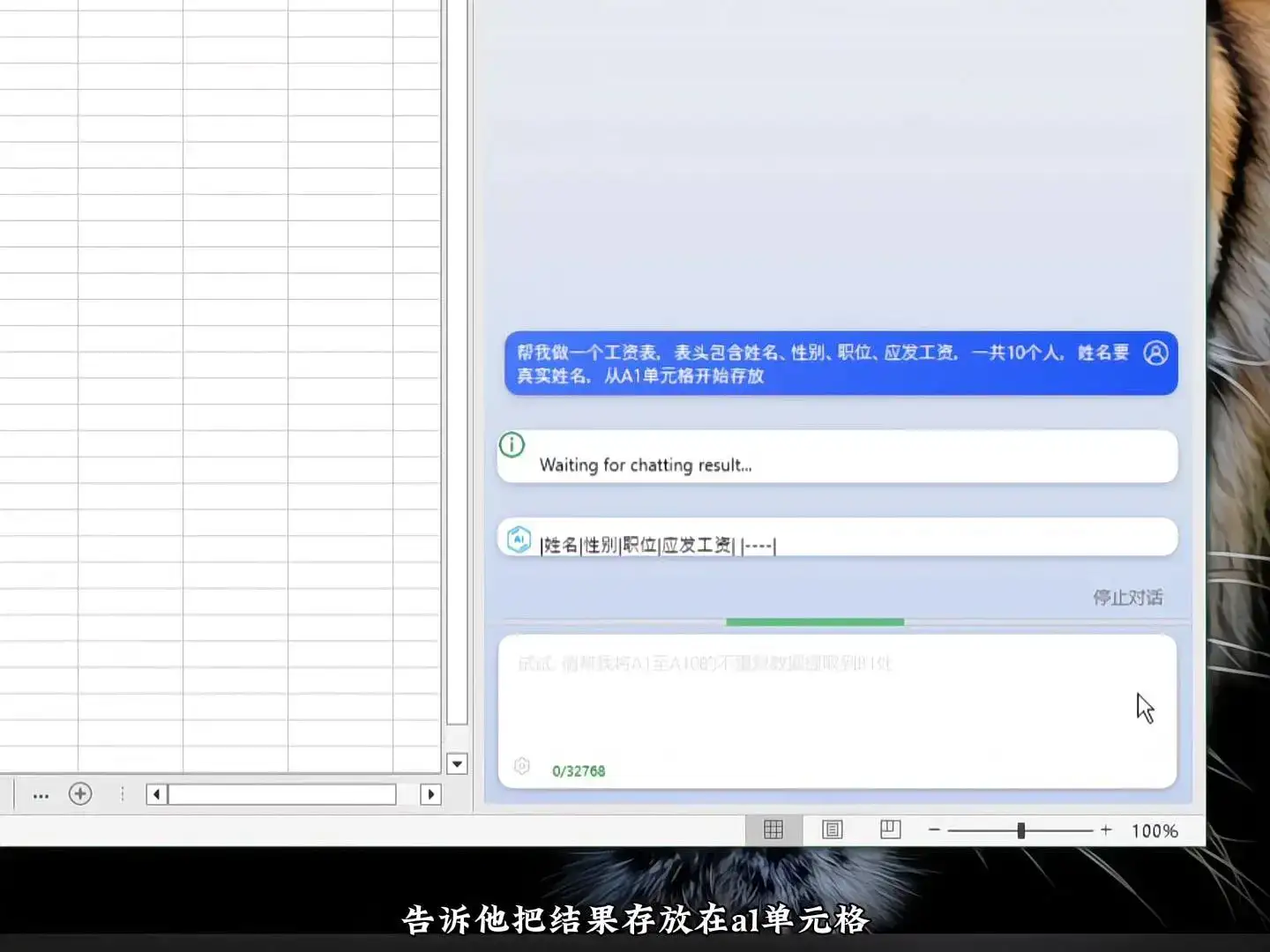Click the left arrow of the horizontal scrollbar
The width and height of the screenshot is (1270, 952).
coord(155,794)
